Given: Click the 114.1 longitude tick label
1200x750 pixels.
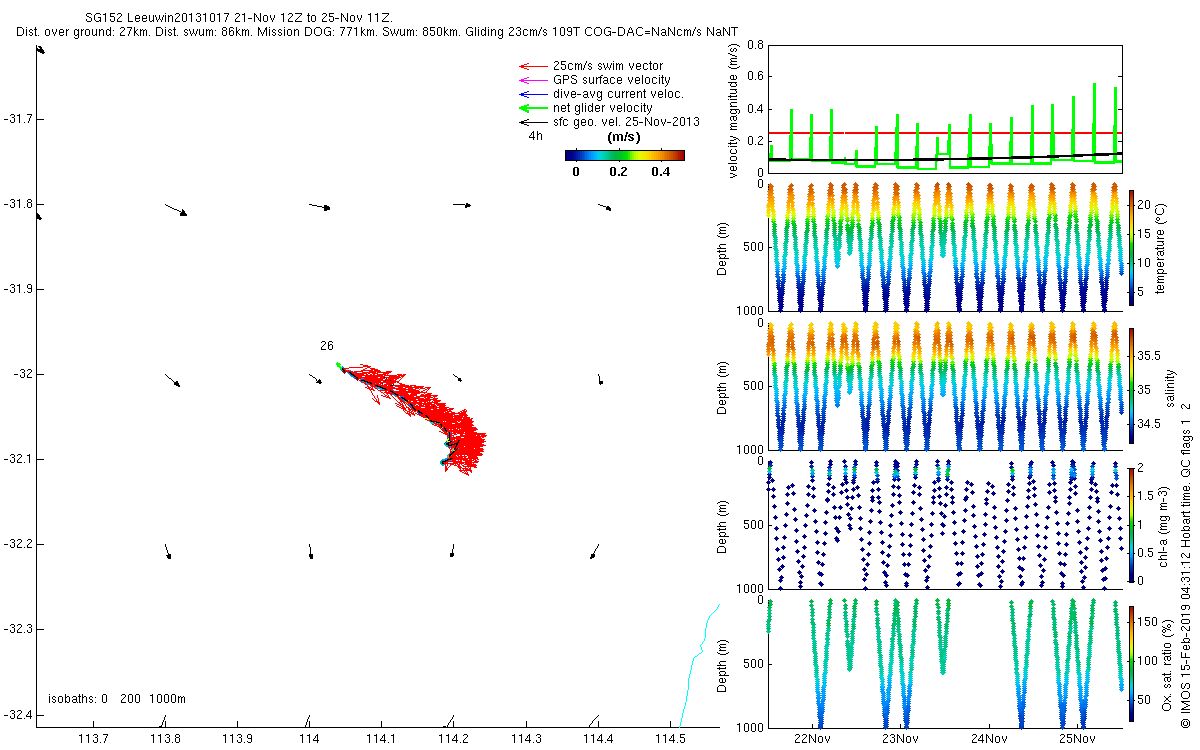Looking at the screenshot, I should (x=381, y=739).
